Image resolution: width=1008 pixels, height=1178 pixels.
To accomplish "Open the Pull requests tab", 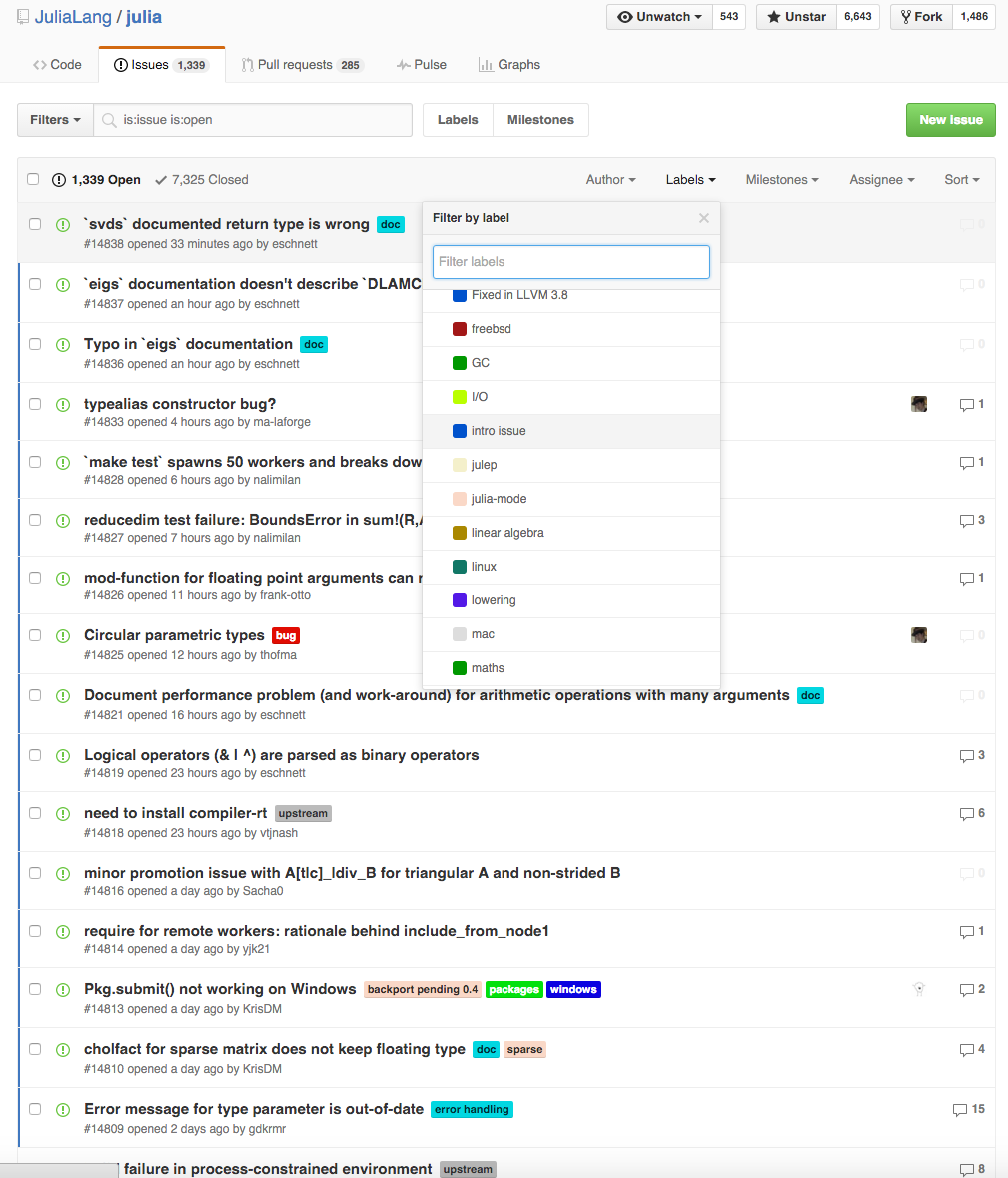I will pos(302,65).
